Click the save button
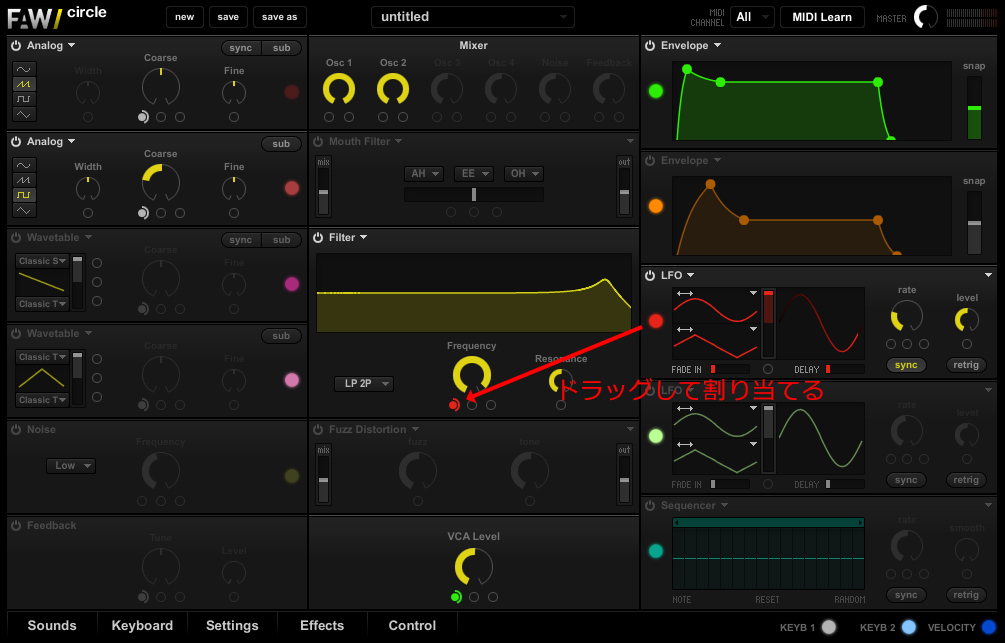This screenshot has height=643, width=1005. (x=228, y=17)
